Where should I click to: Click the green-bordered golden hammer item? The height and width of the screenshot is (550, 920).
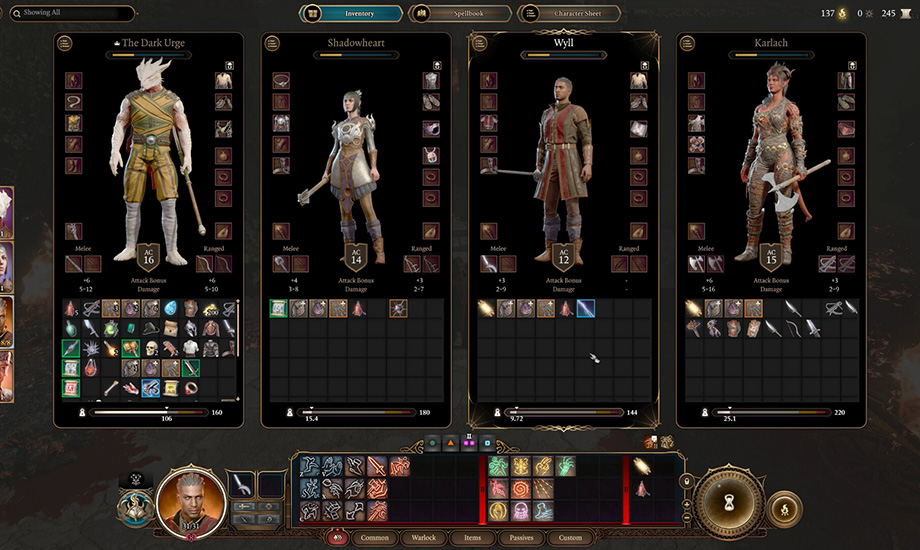(x=130, y=349)
